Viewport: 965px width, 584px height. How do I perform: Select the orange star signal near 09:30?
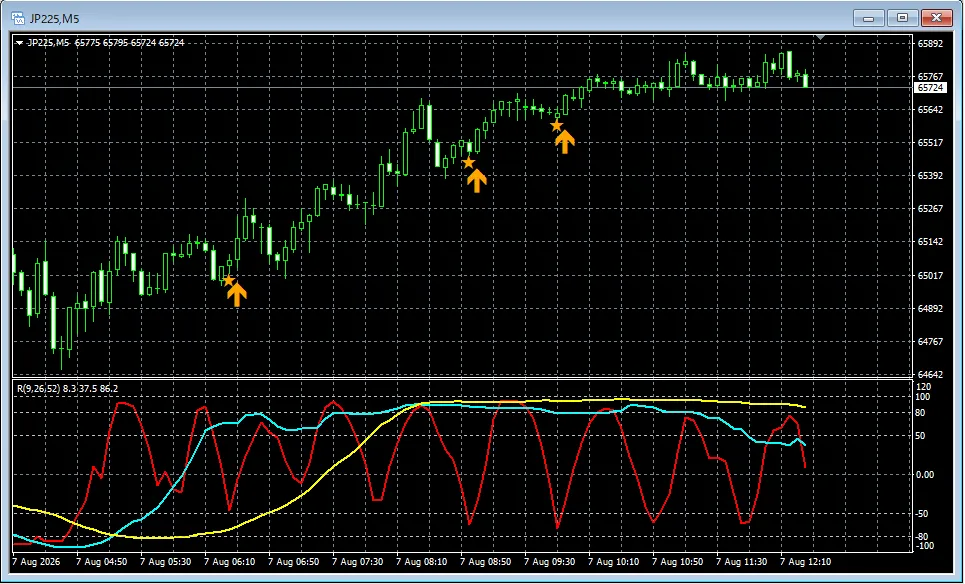[556, 126]
